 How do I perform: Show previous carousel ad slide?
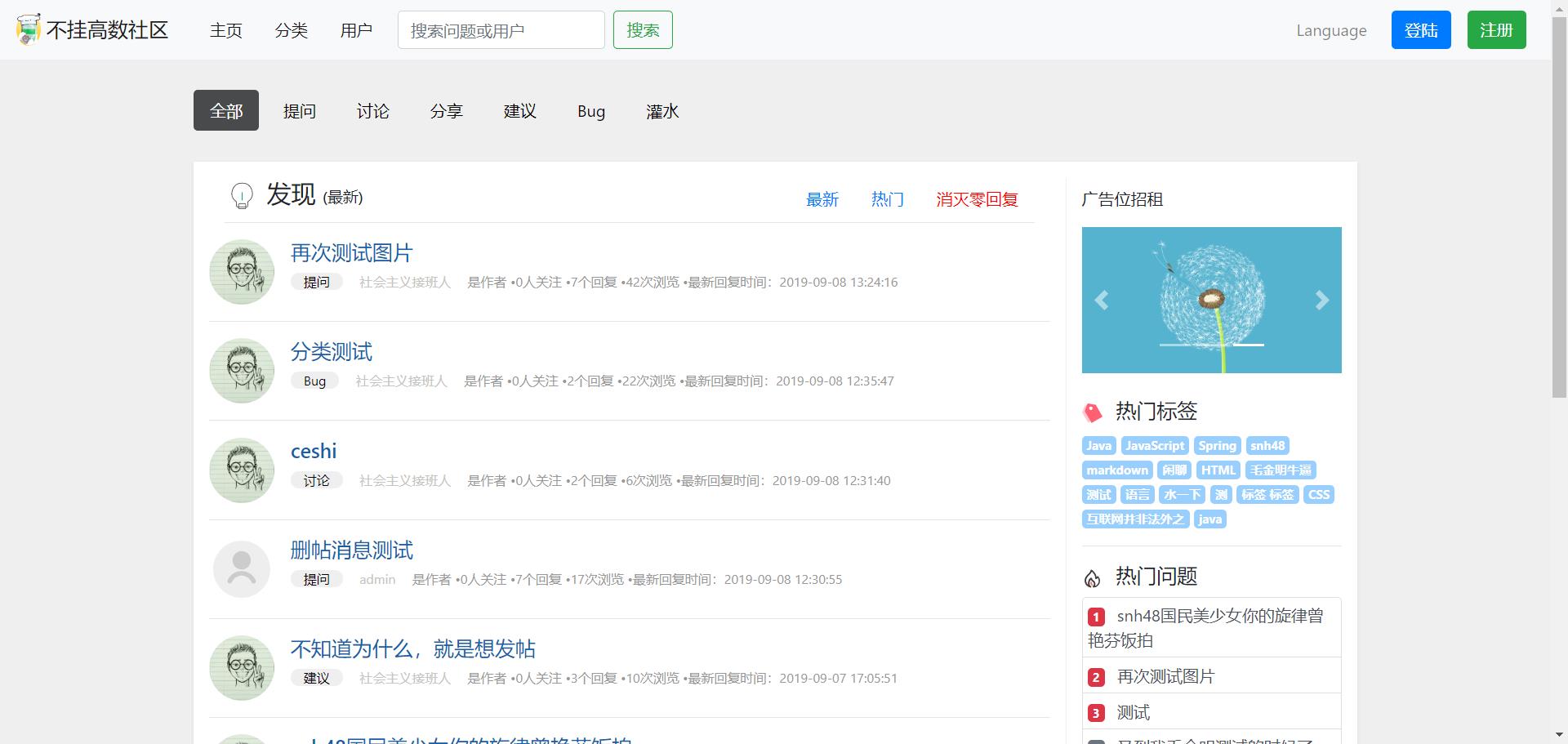[1102, 301]
